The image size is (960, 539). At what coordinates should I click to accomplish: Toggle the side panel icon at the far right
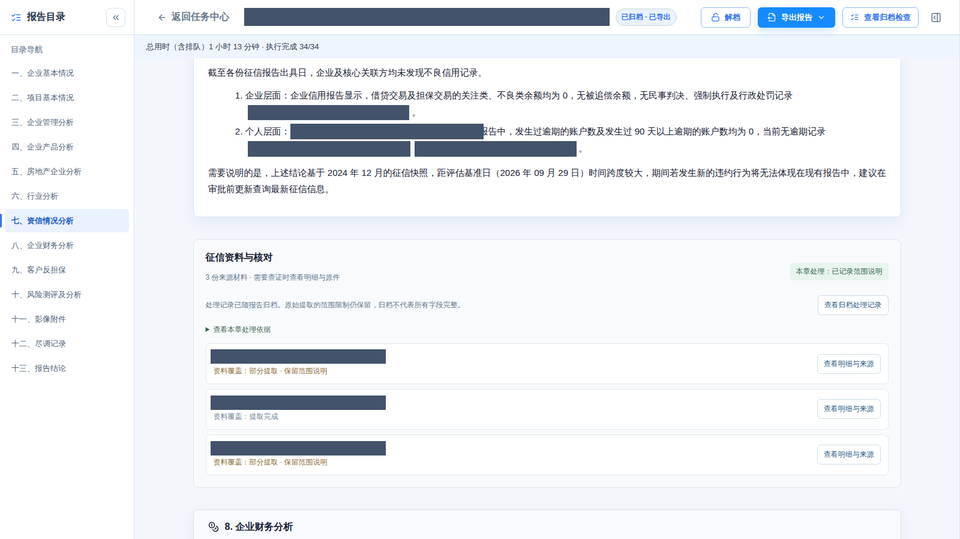[936, 17]
